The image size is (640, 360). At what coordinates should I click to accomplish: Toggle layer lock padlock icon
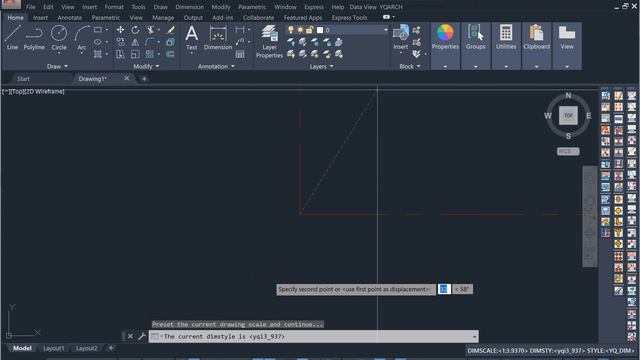tap(309, 30)
